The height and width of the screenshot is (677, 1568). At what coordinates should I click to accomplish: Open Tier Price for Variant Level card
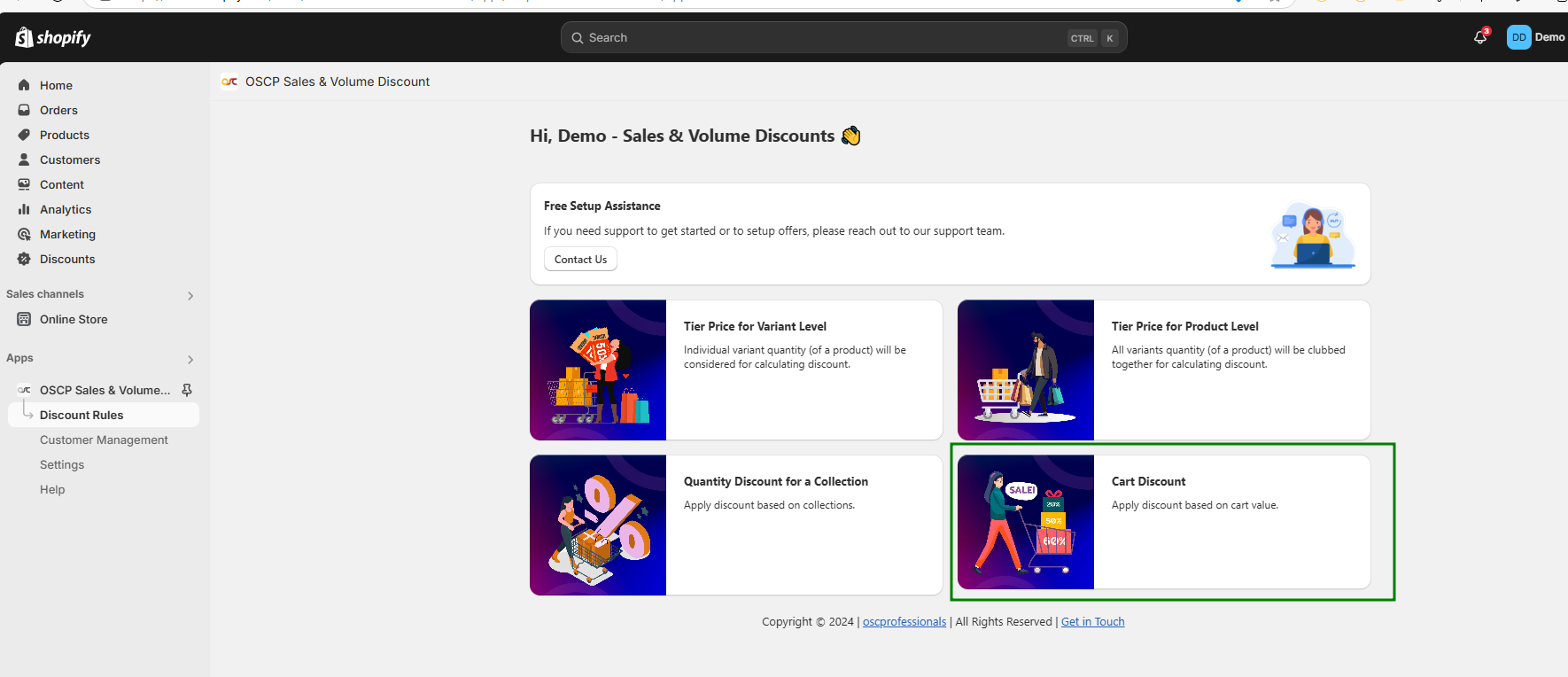coord(735,370)
